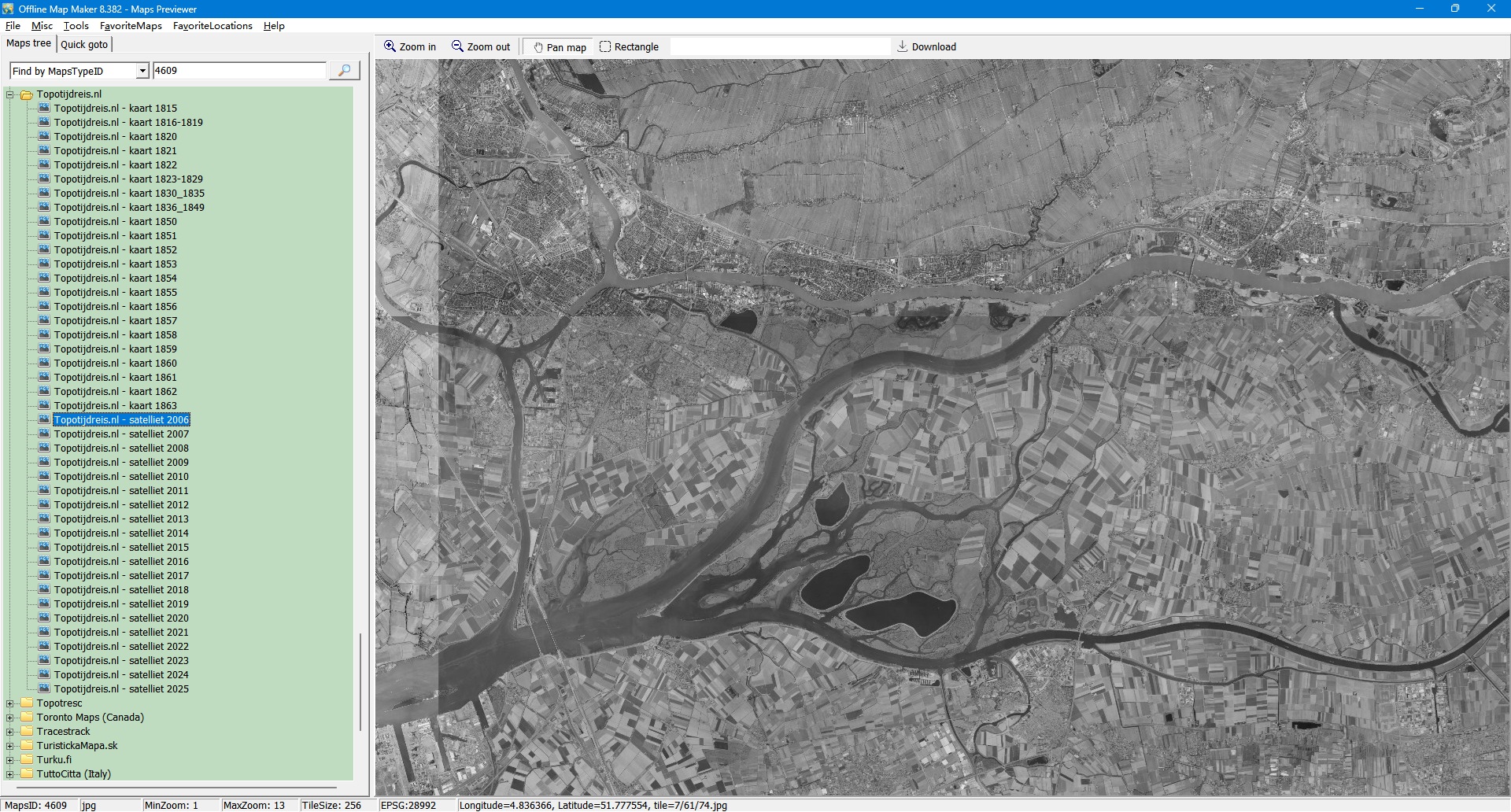Select Topotijdreis.nl - kaart 1850 map
1511x812 pixels.
point(115,221)
